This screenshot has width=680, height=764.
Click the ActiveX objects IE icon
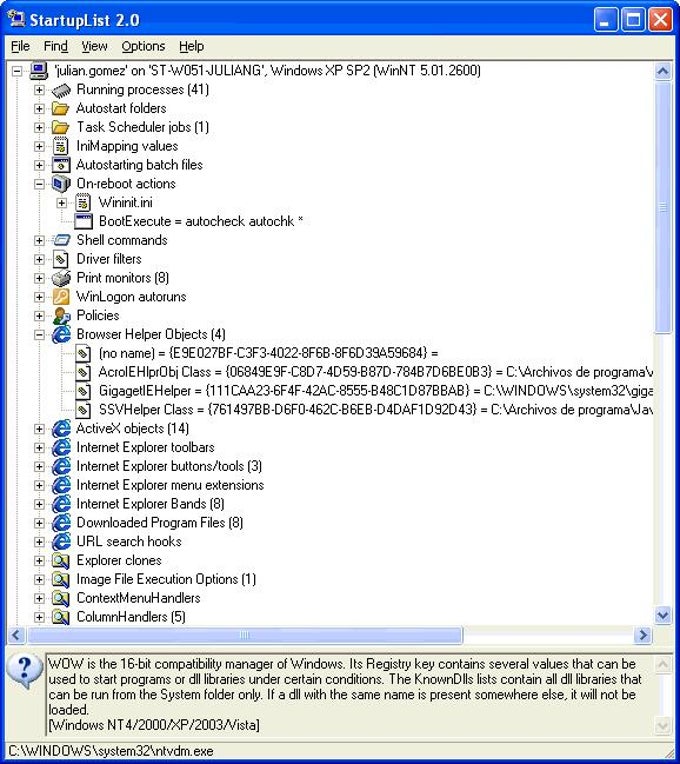[x=61, y=429]
